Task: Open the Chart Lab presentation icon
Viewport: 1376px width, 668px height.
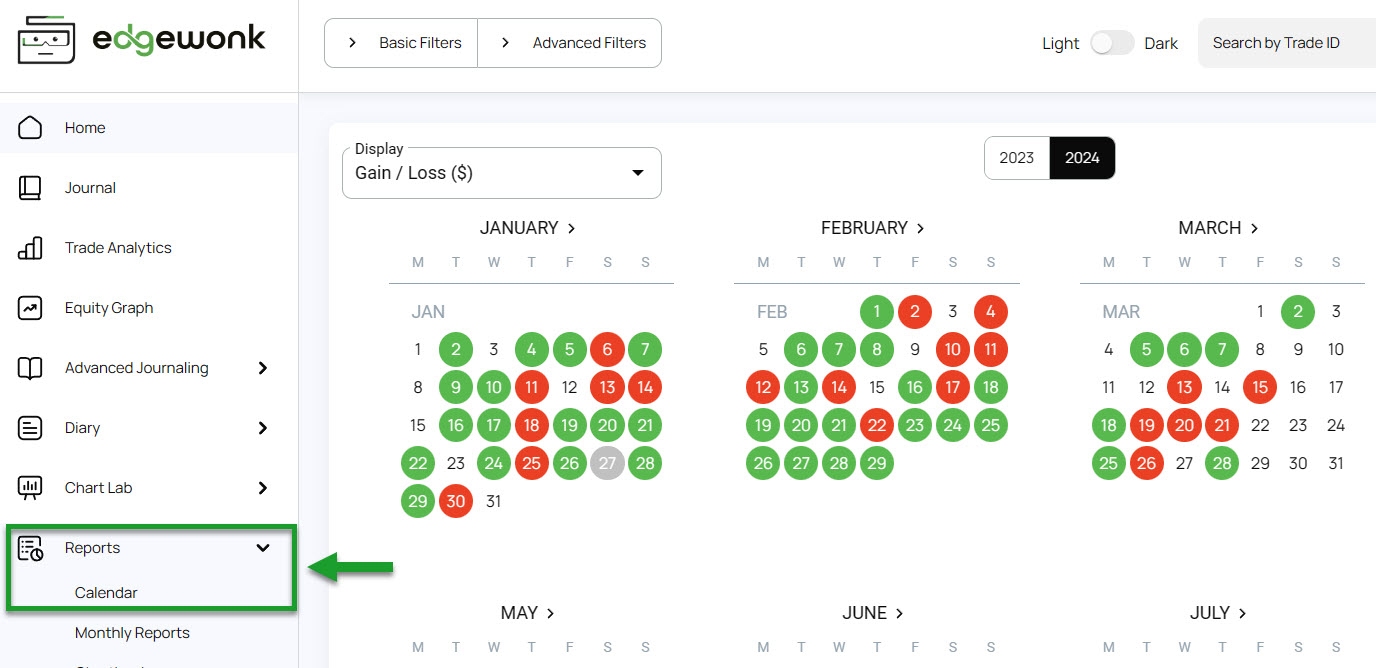Action: (x=30, y=488)
